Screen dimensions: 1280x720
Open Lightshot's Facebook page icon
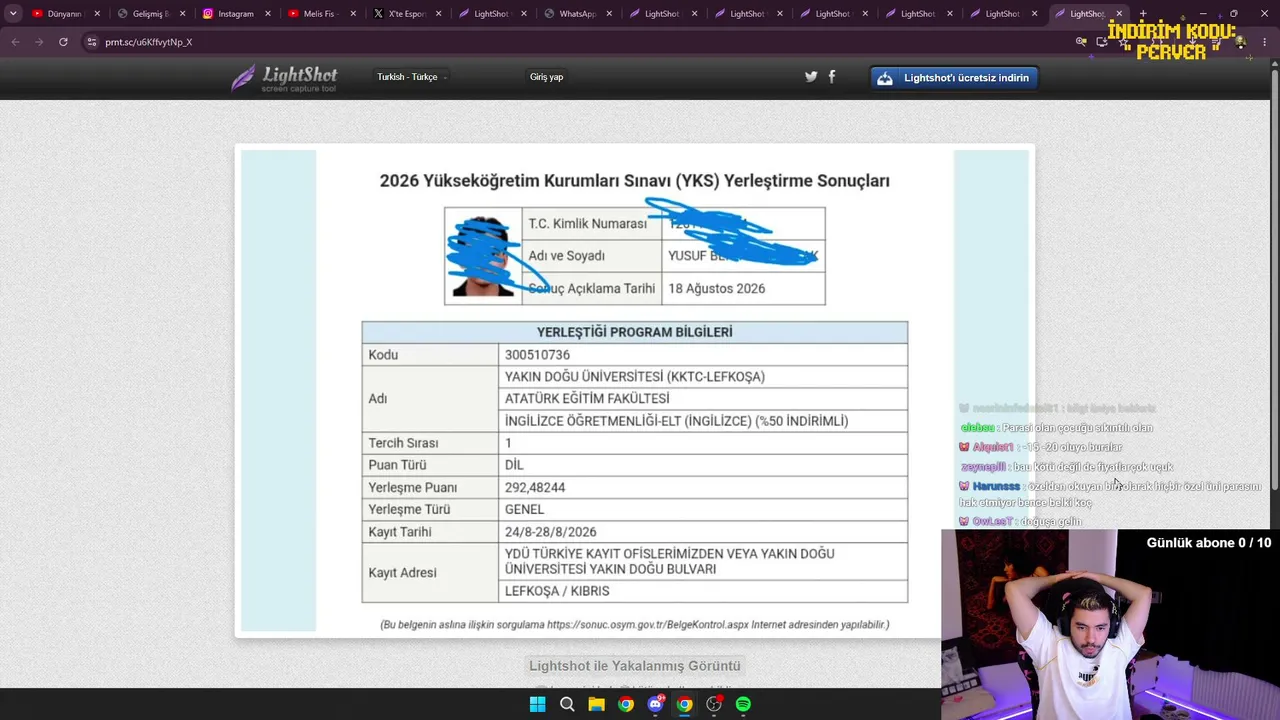(x=832, y=76)
